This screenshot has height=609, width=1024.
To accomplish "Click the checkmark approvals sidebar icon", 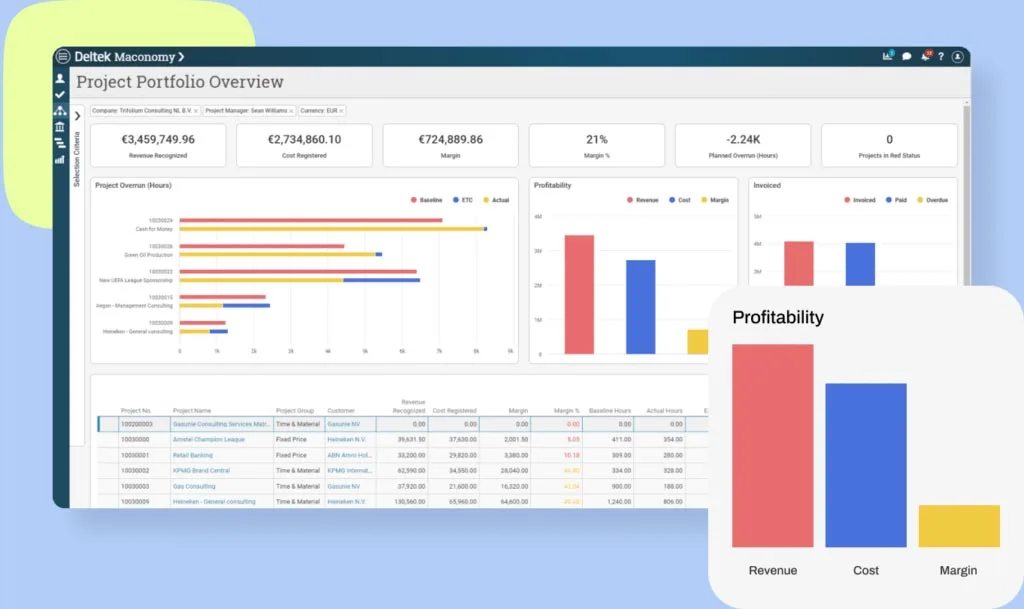I will coord(60,95).
